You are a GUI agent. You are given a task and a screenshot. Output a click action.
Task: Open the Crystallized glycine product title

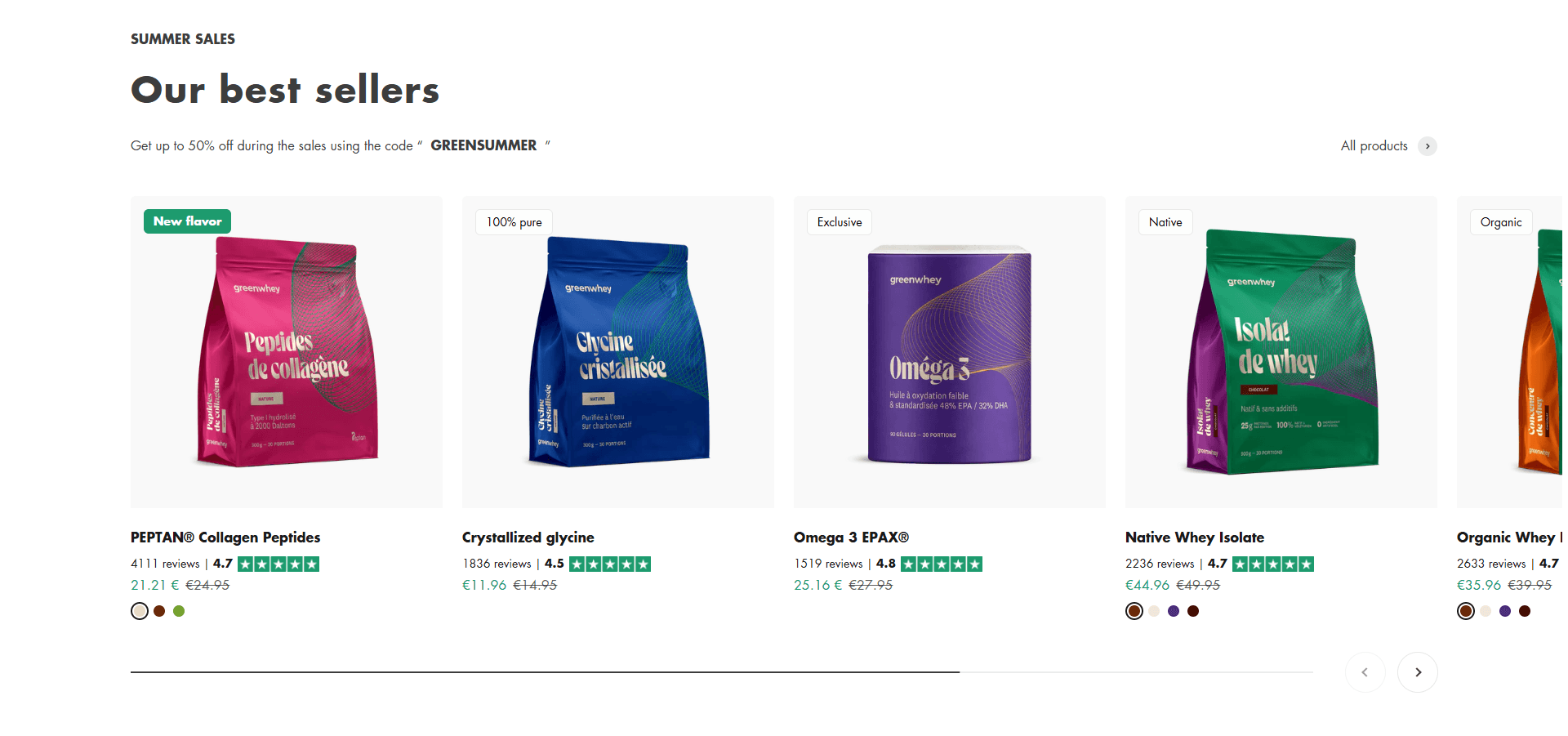click(528, 538)
